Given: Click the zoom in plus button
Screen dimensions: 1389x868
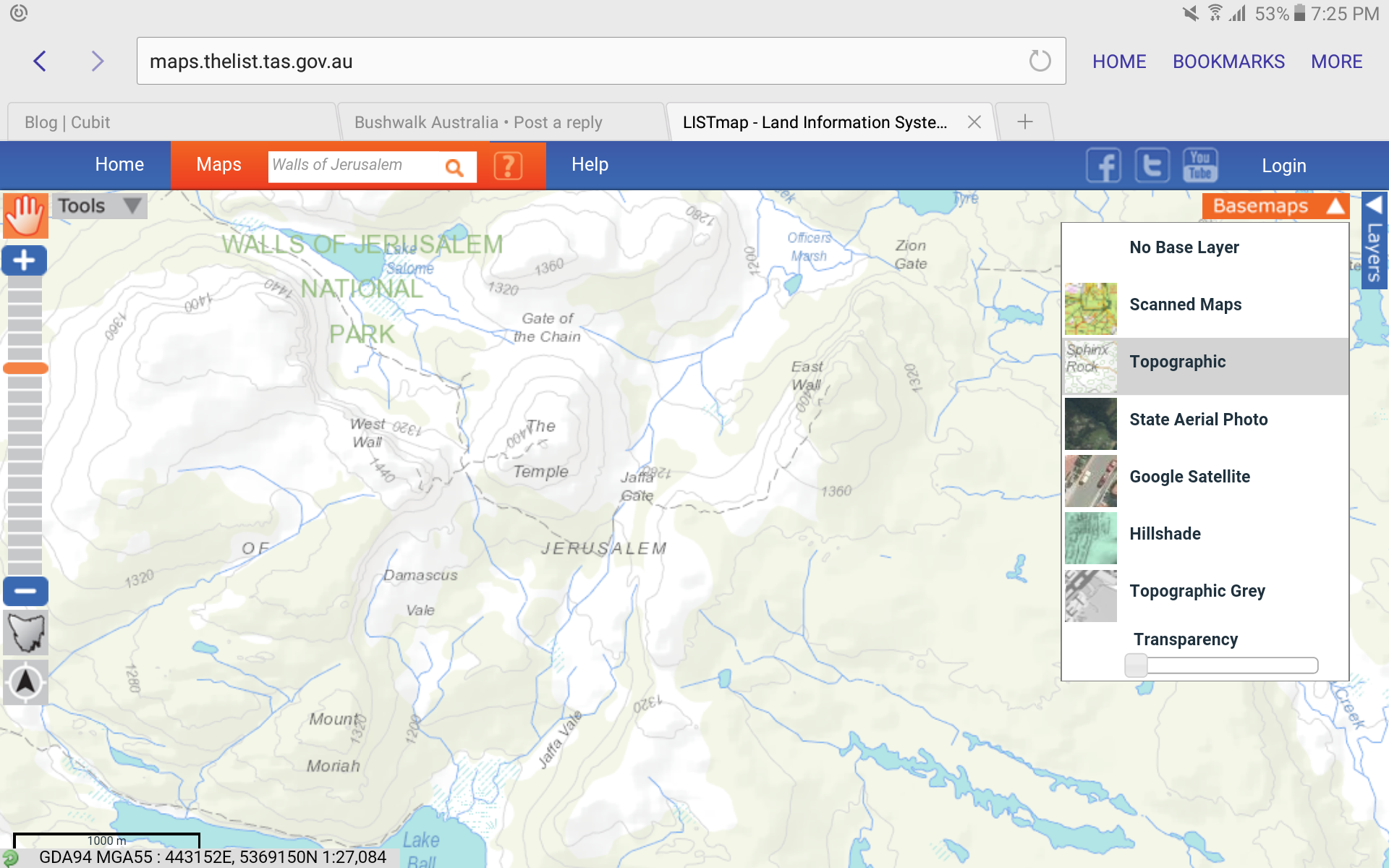Looking at the screenshot, I should 25,260.
